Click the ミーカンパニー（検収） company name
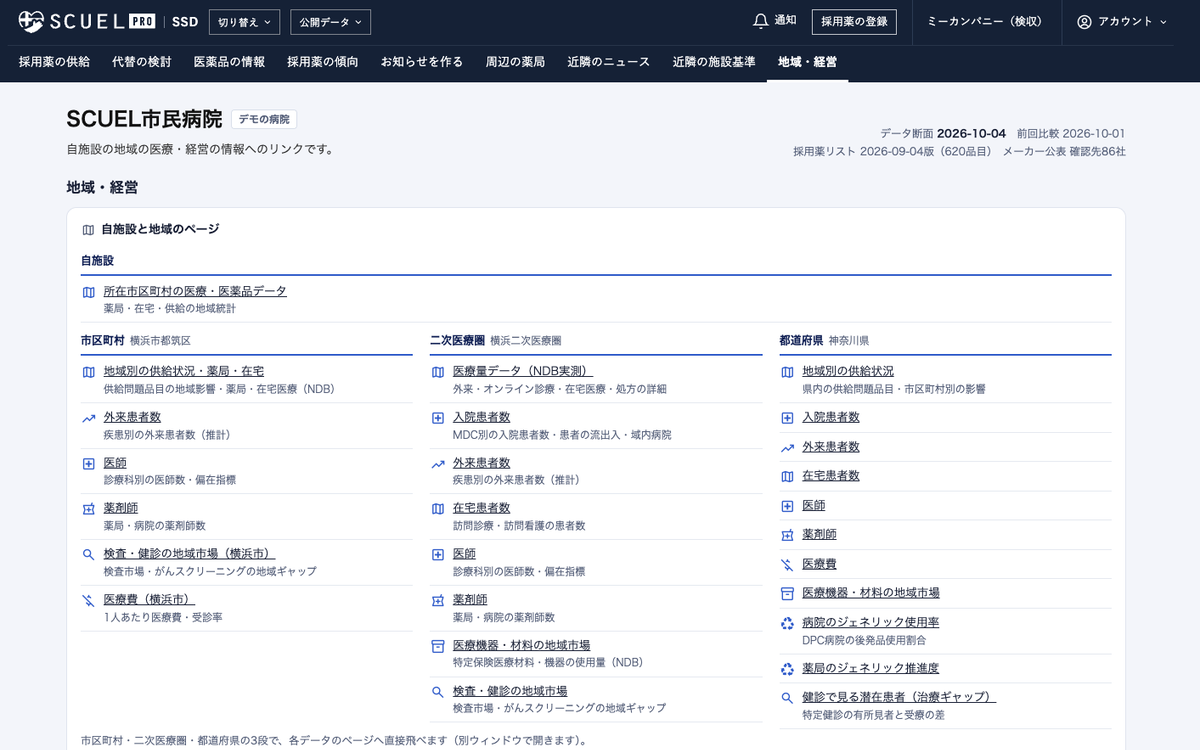This screenshot has height=750, width=1200. (985, 22)
